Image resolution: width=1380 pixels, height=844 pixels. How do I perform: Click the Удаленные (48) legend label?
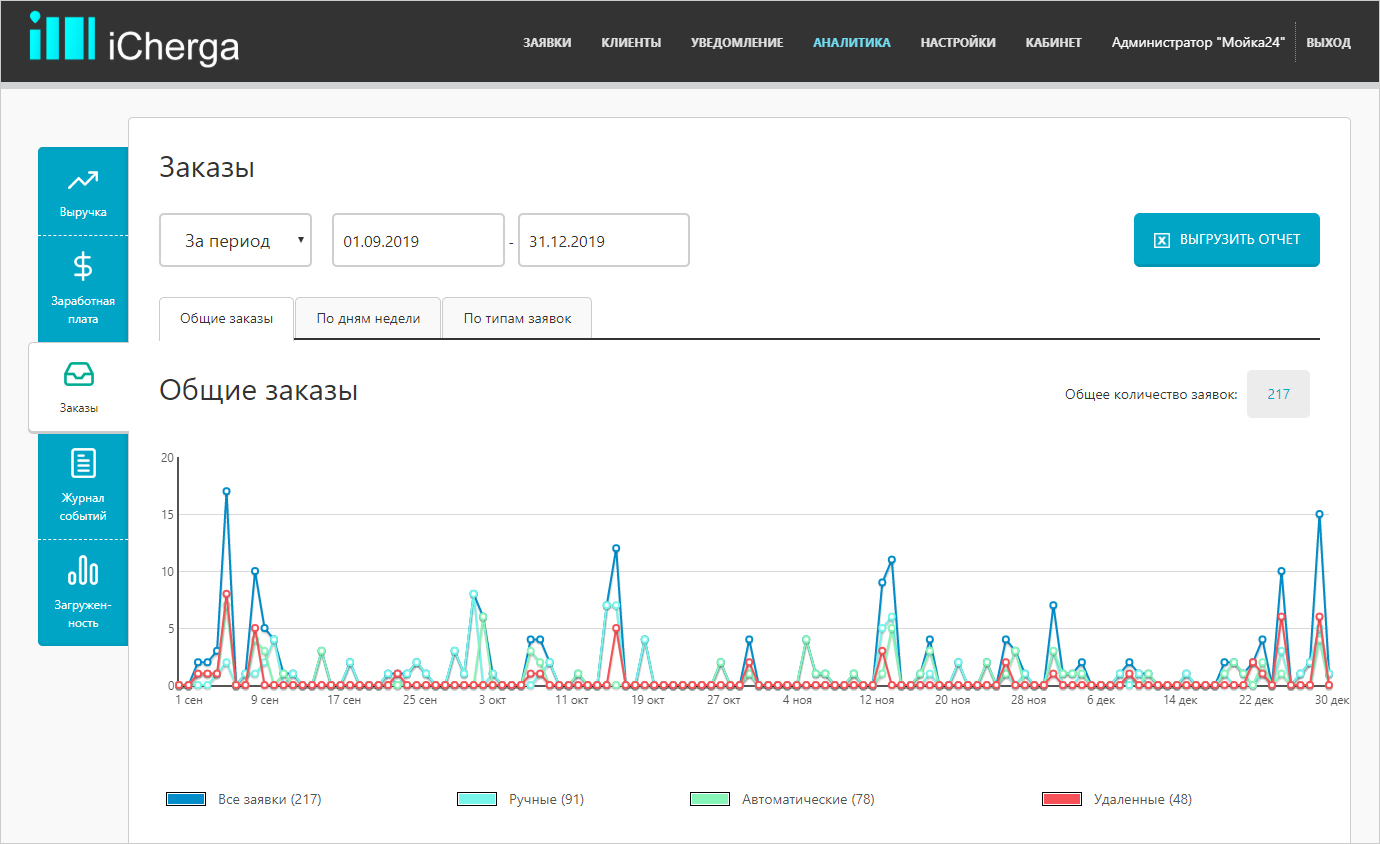coord(1143,799)
